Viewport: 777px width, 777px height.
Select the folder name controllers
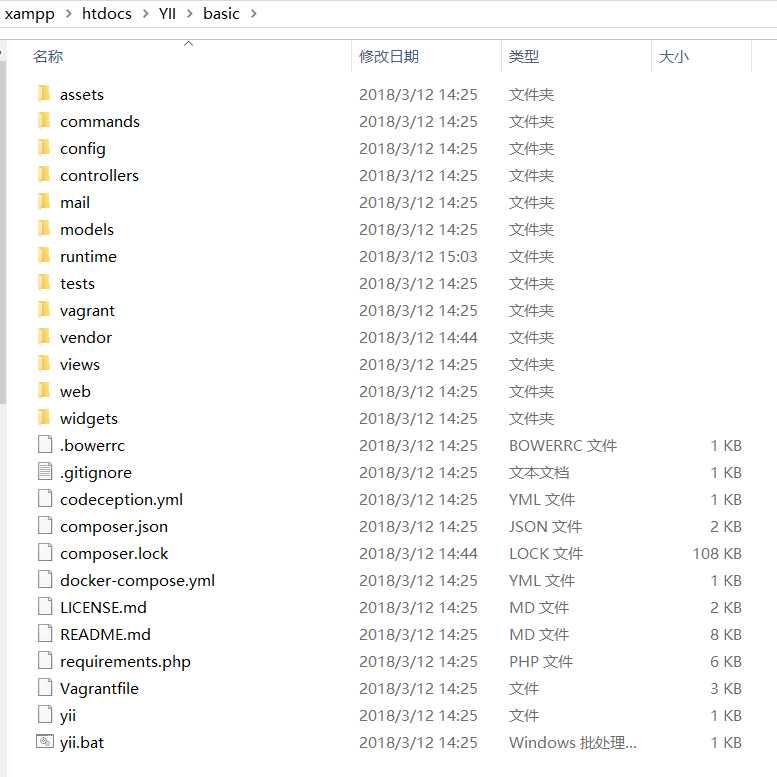99,175
